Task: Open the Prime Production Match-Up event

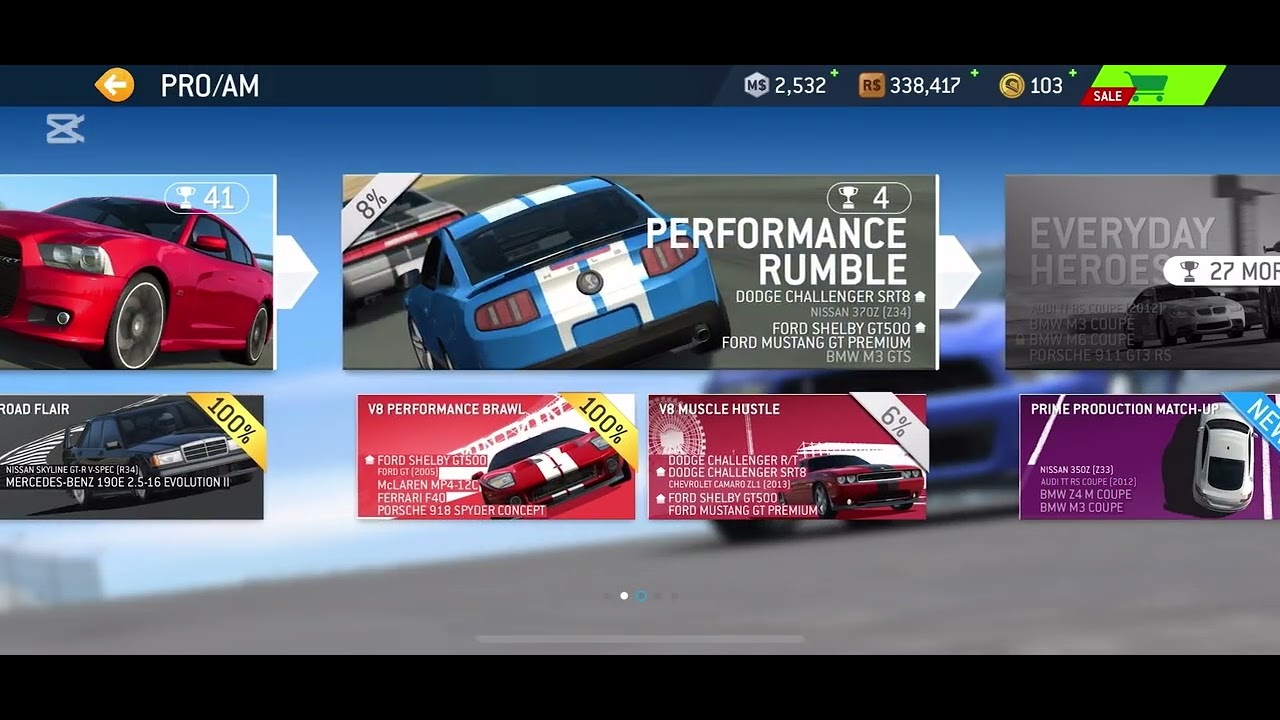Action: click(1149, 457)
